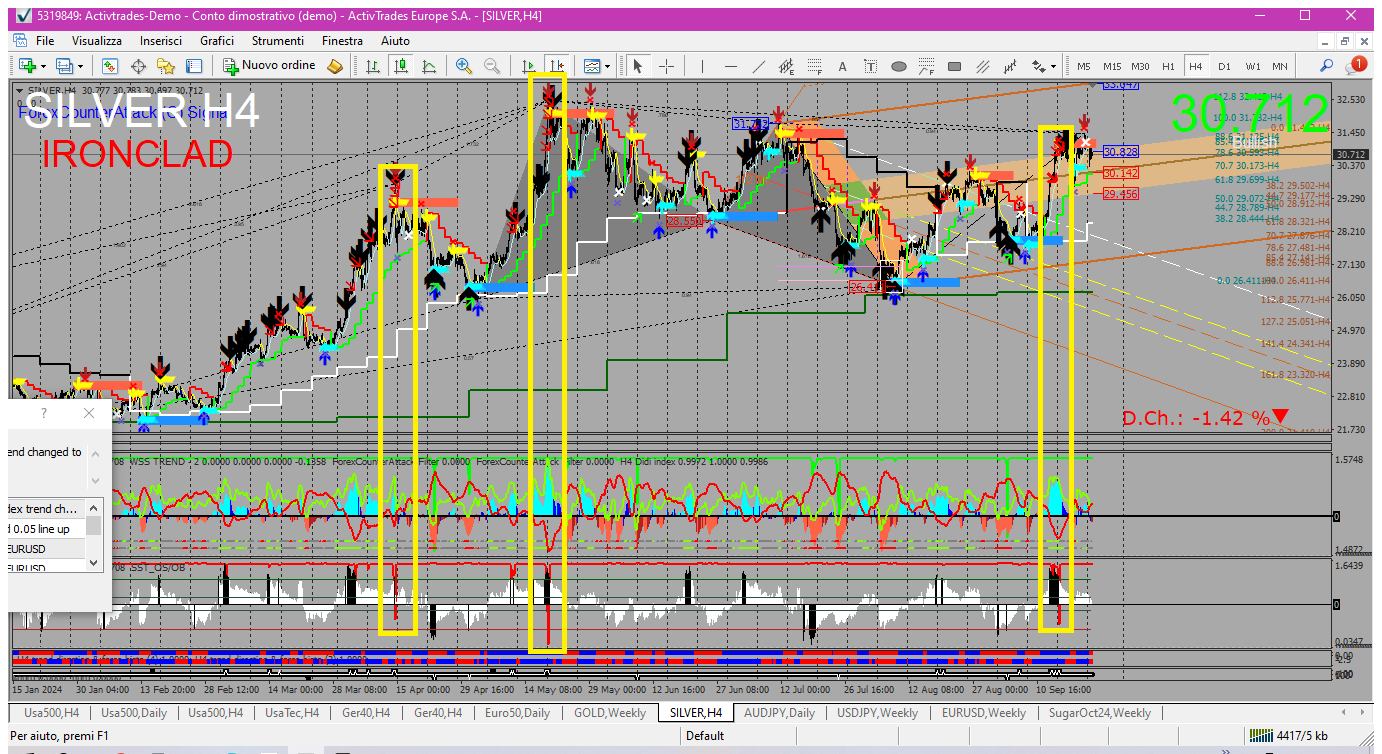This screenshot has width=1382, height=754.
Task: Pick the trendline drawing tool
Action: pos(759,66)
